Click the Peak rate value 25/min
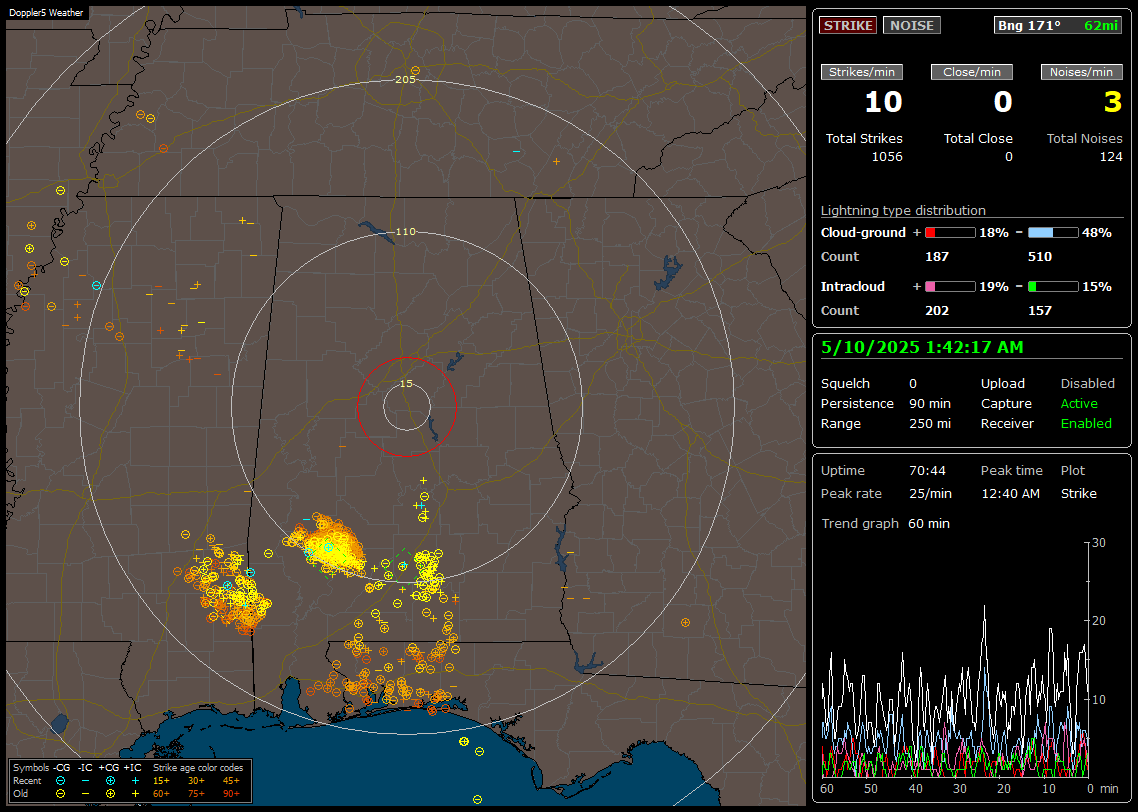The width and height of the screenshot is (1138, 812). (x=930, y=493)
